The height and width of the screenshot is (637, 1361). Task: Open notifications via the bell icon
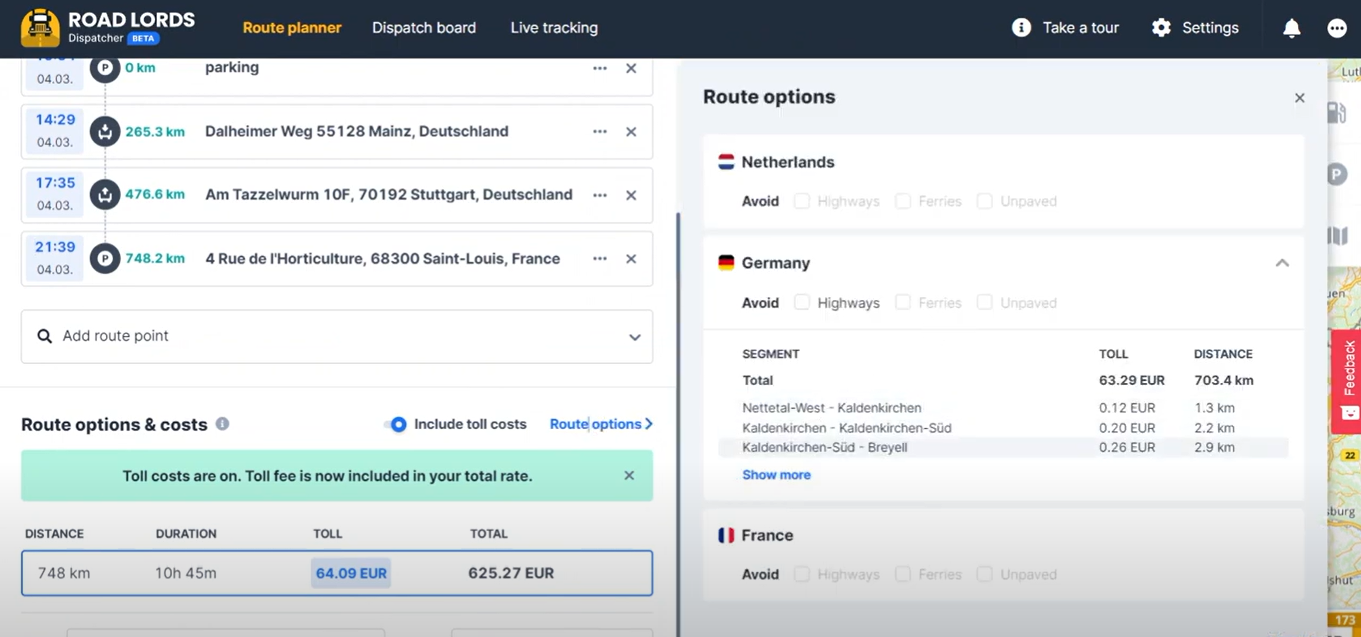click(x=1291, y=27)
